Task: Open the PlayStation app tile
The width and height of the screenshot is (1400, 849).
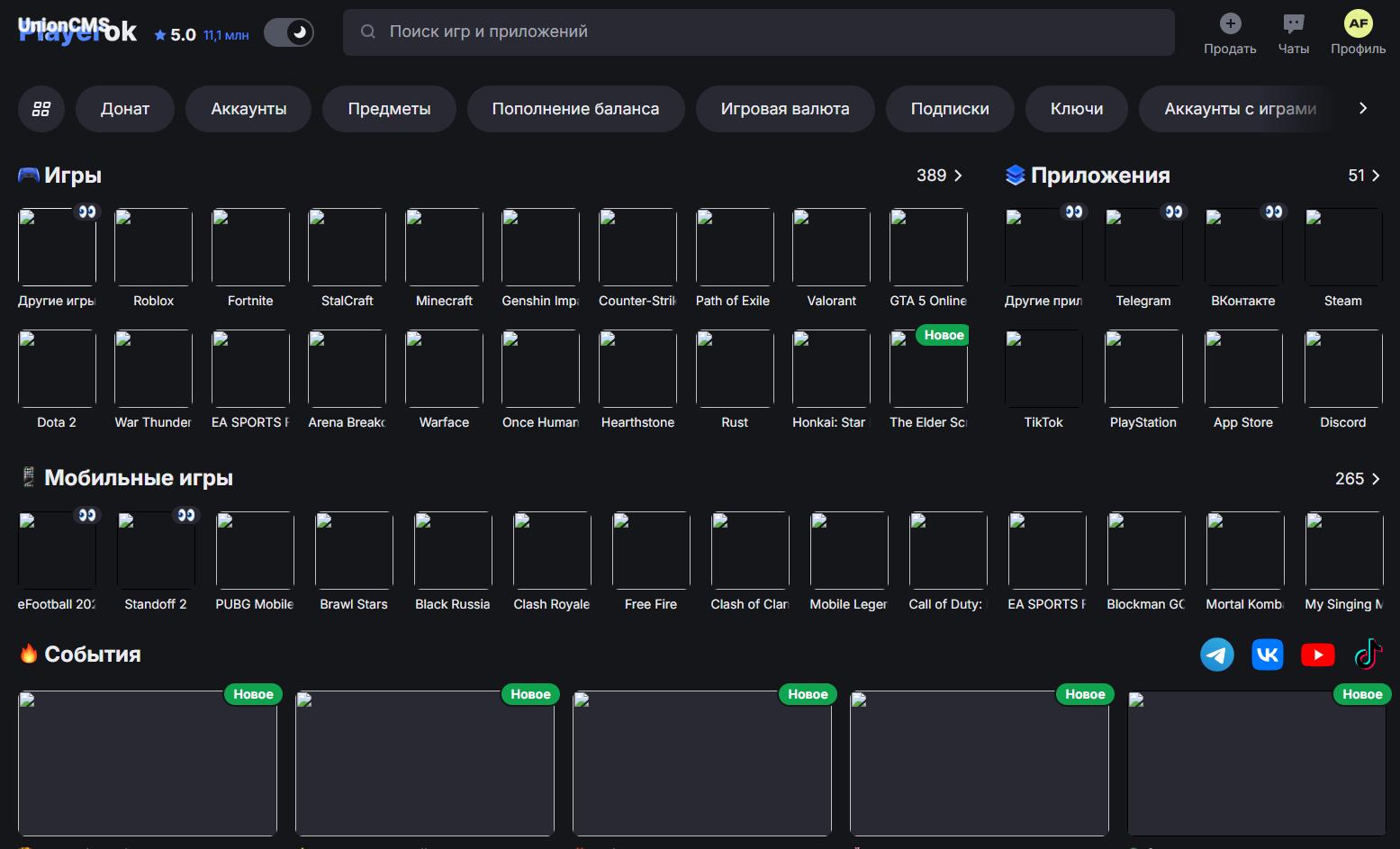Action: click(1143, 381)
